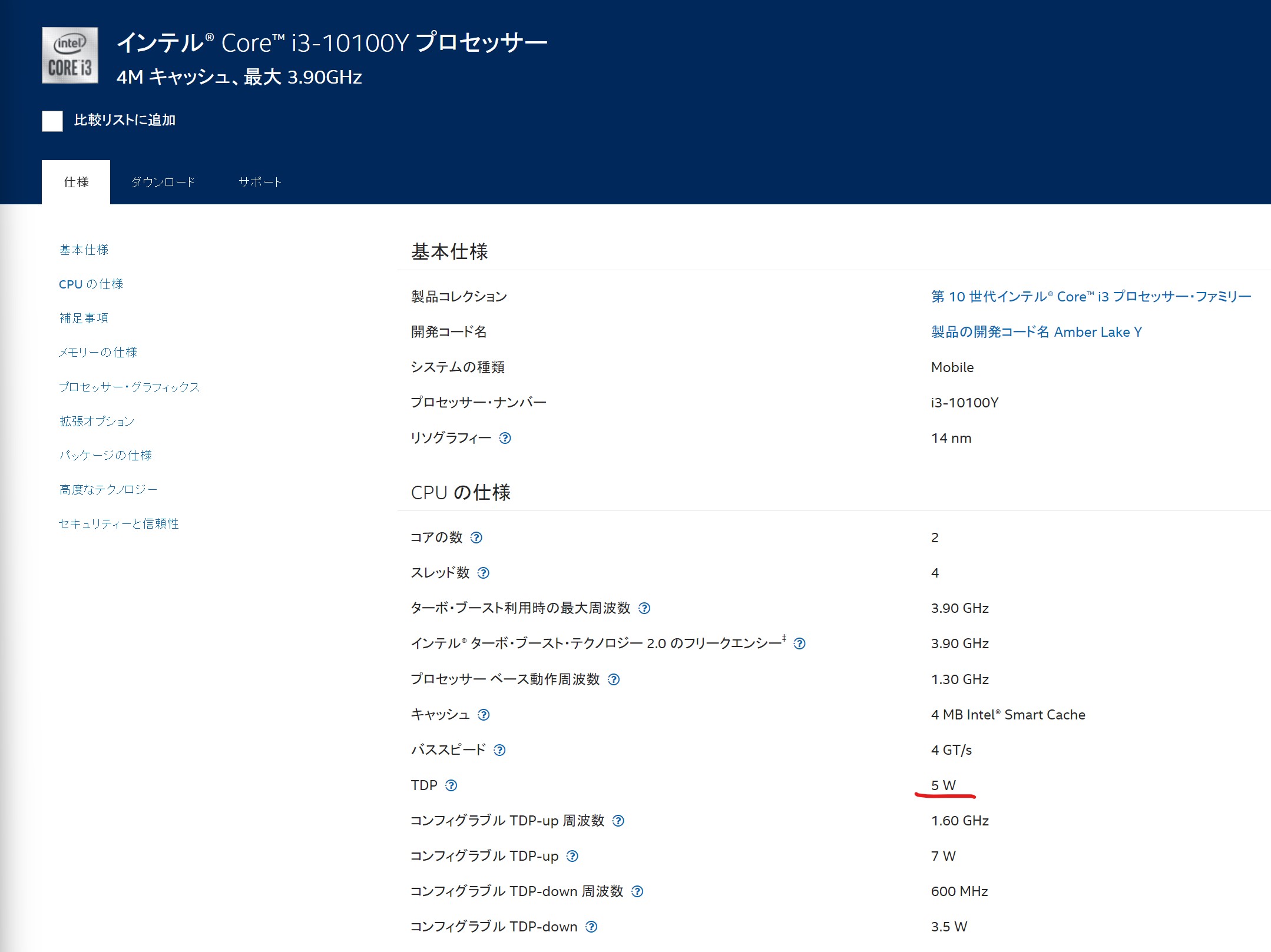Open help icon for the 7 W コンフィグラブル TDP-up row

(572, 856)
